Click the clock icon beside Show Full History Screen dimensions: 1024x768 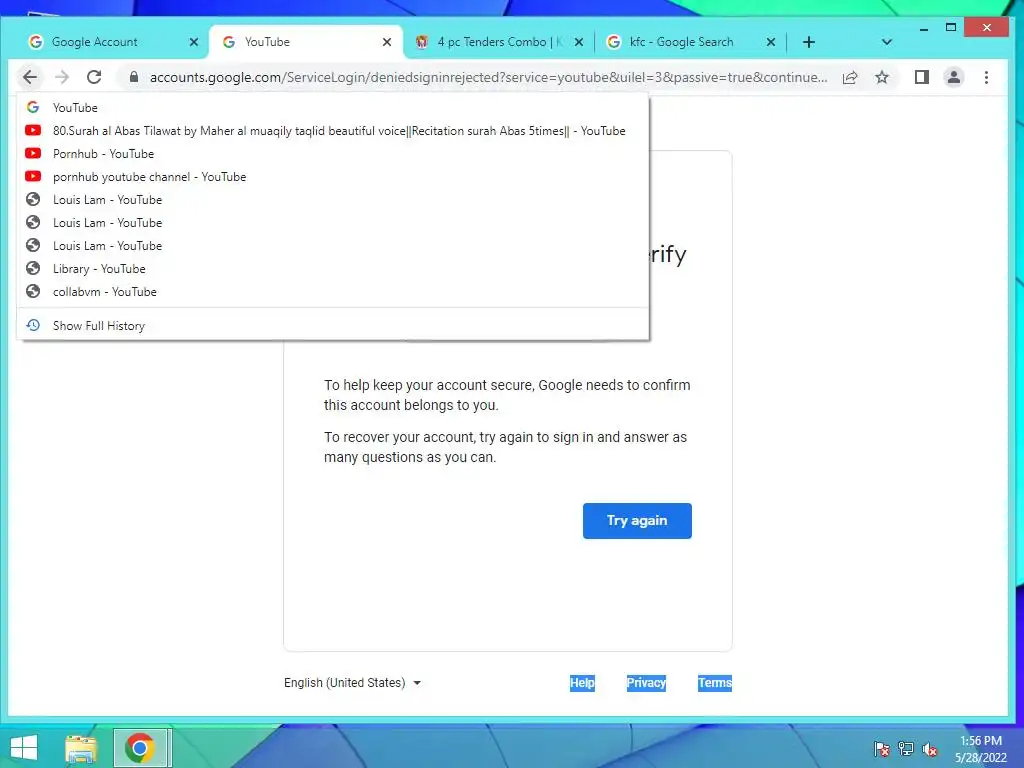pos(33,325)
